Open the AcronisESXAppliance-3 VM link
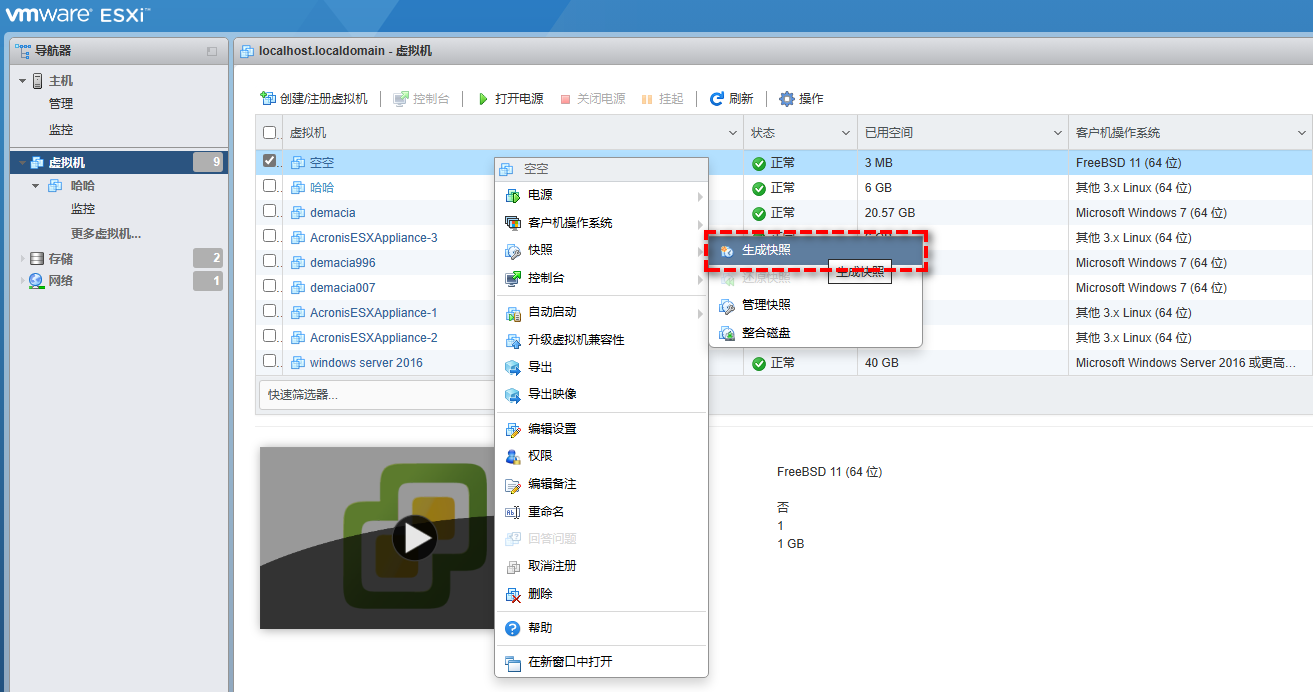The width and height of the screenshot is (1313, 692). (x=373, y=237)
